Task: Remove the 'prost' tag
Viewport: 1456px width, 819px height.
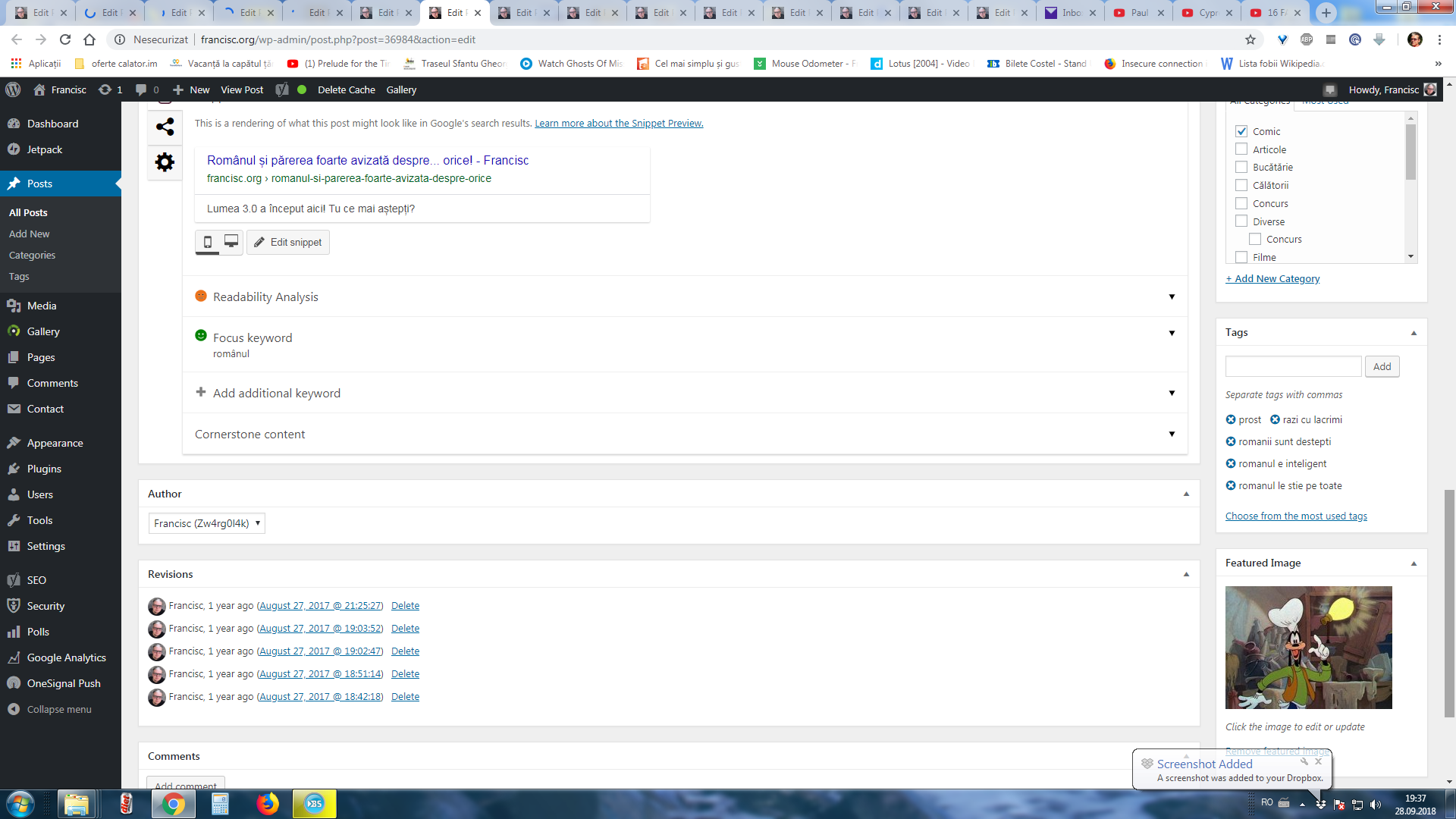Action: (1231, 419)
